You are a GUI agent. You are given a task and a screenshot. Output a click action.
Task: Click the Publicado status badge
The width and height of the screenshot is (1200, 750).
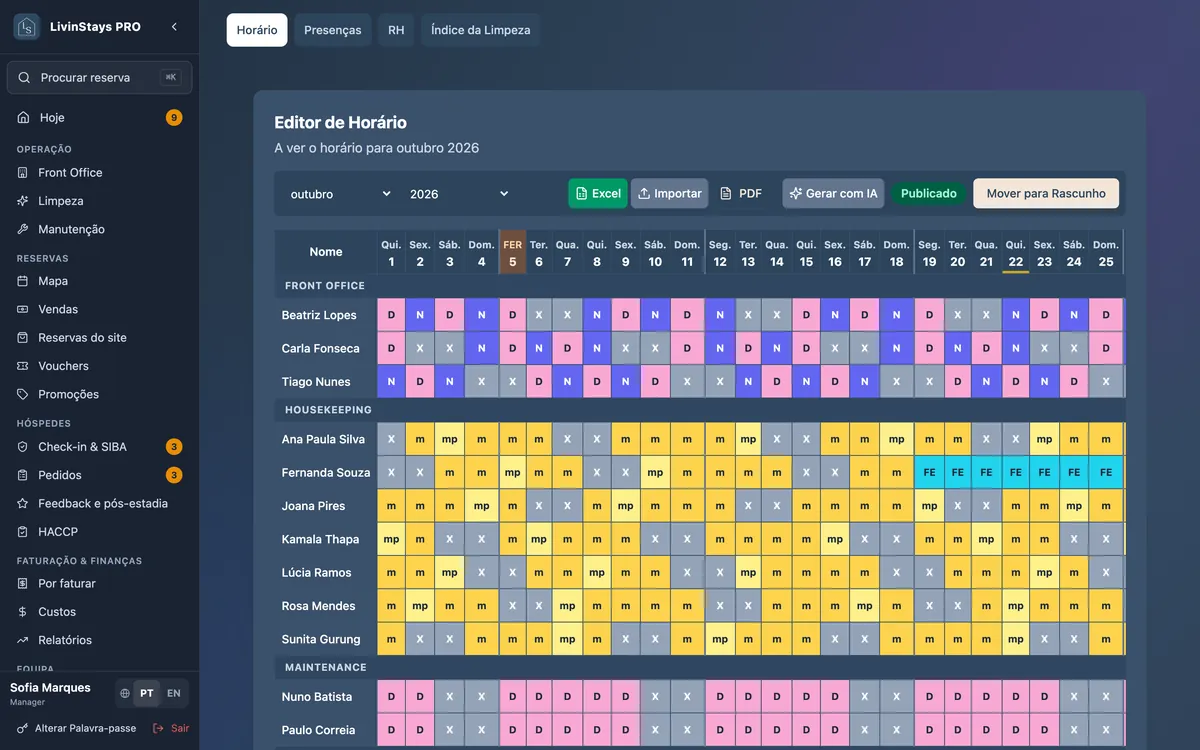929,194
